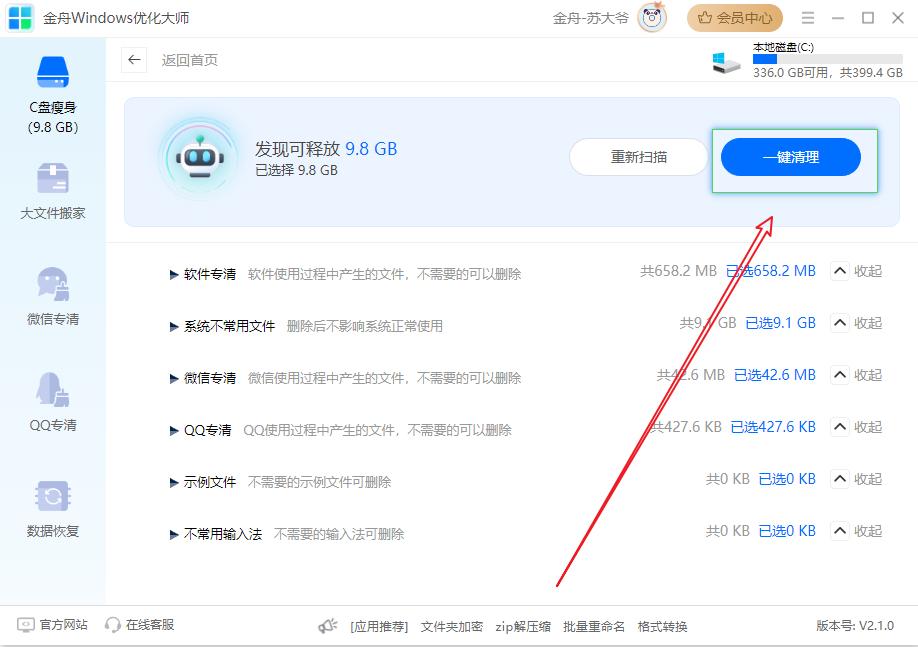Select the 微信专清 sidebar icon
Image resolution: width=918 pixels, height=647 pixels.
coord(52,284)
